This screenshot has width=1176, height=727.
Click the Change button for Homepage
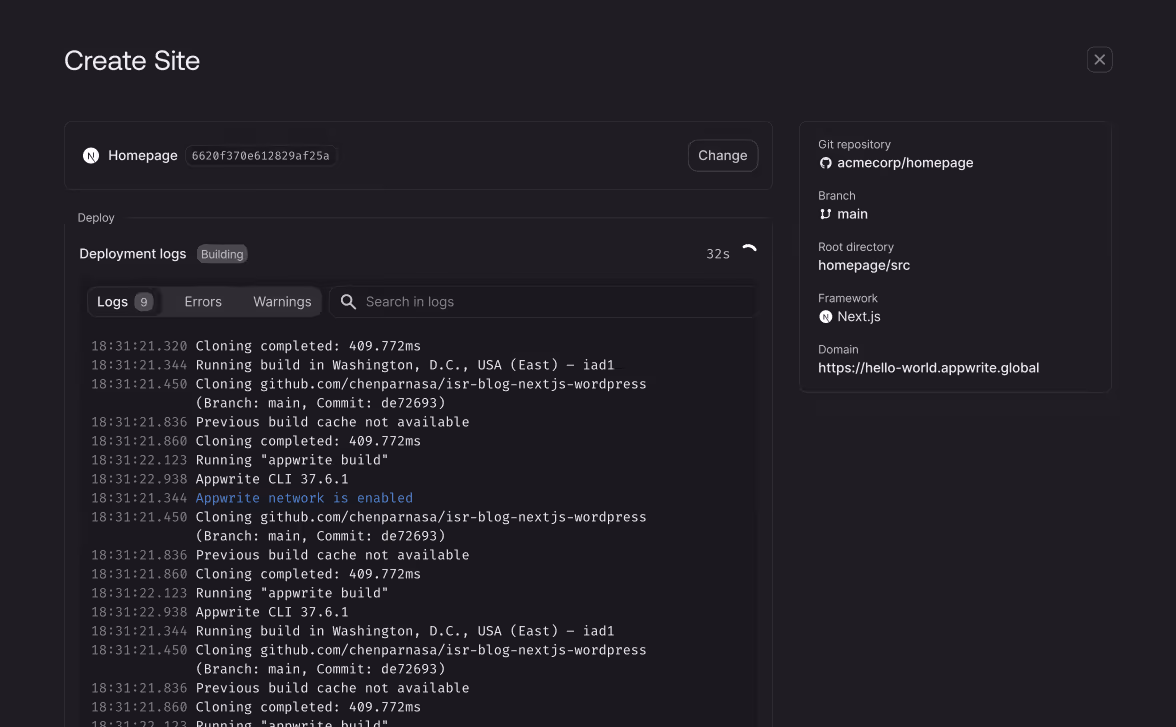[722, 155]
